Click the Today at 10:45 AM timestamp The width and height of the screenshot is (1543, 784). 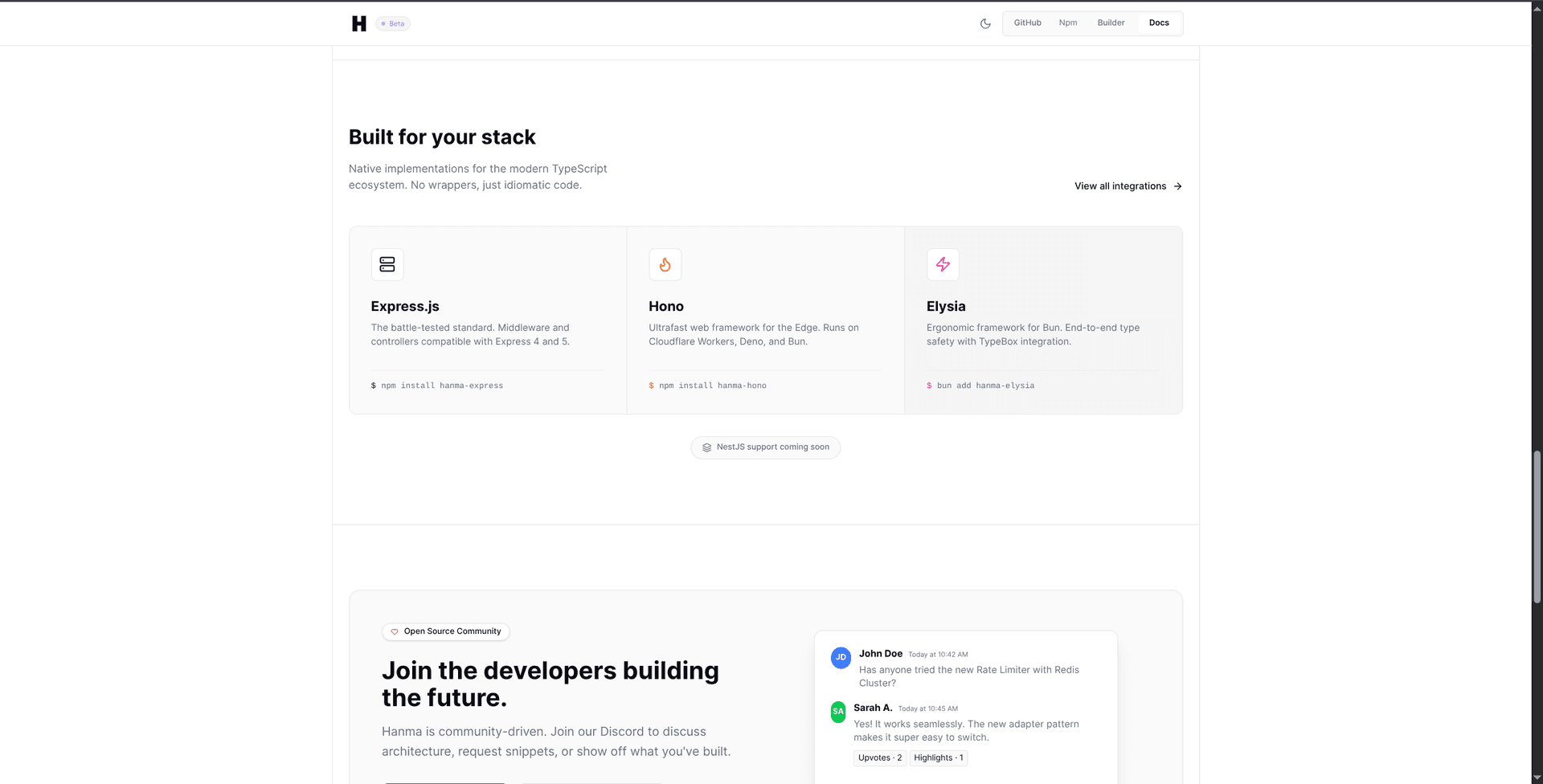click(x=927, y=708)
